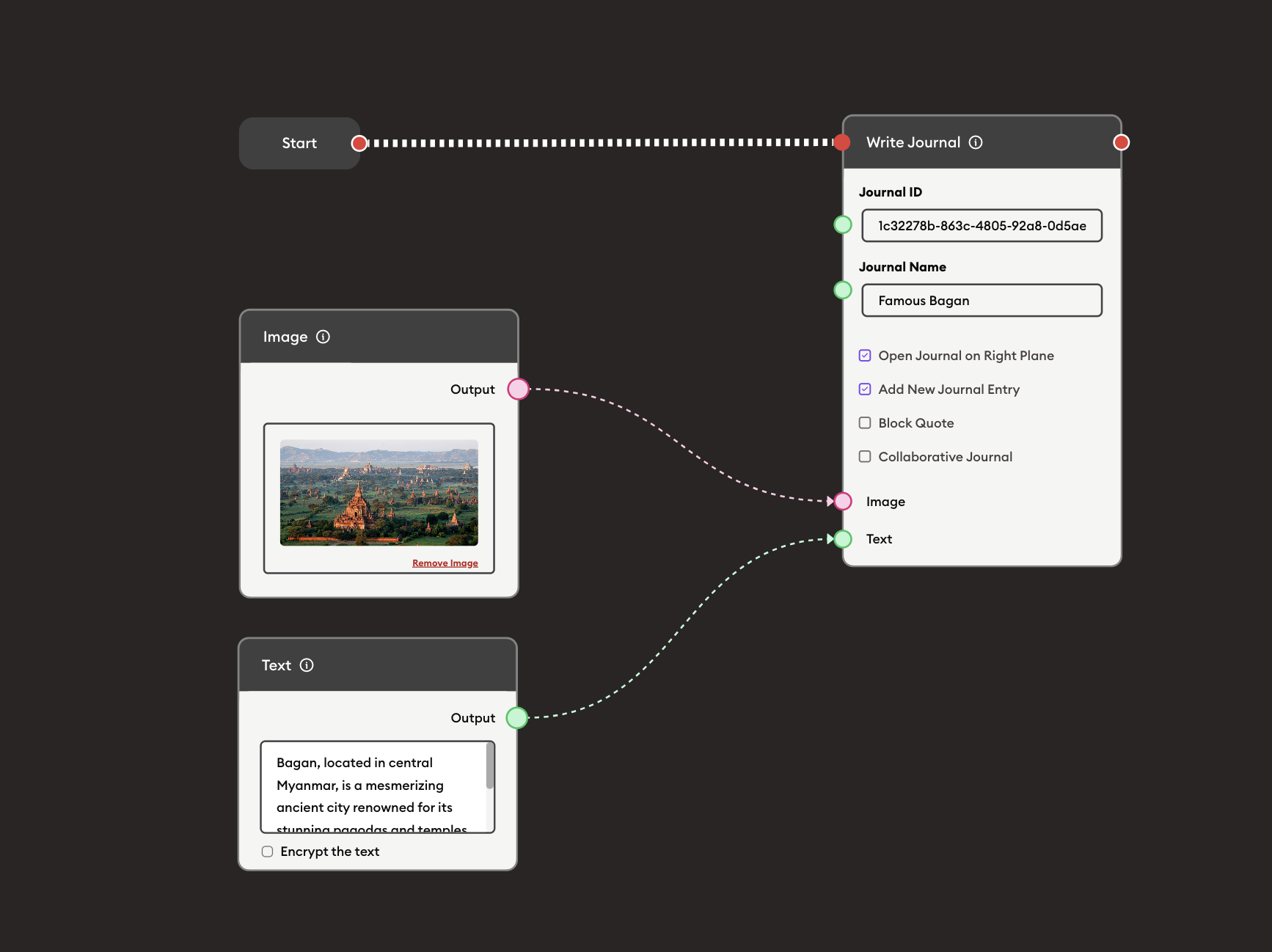Uncheck Open Journal on Right Plane
This screenshot has height=952, width=1272.
coord(865,356)
